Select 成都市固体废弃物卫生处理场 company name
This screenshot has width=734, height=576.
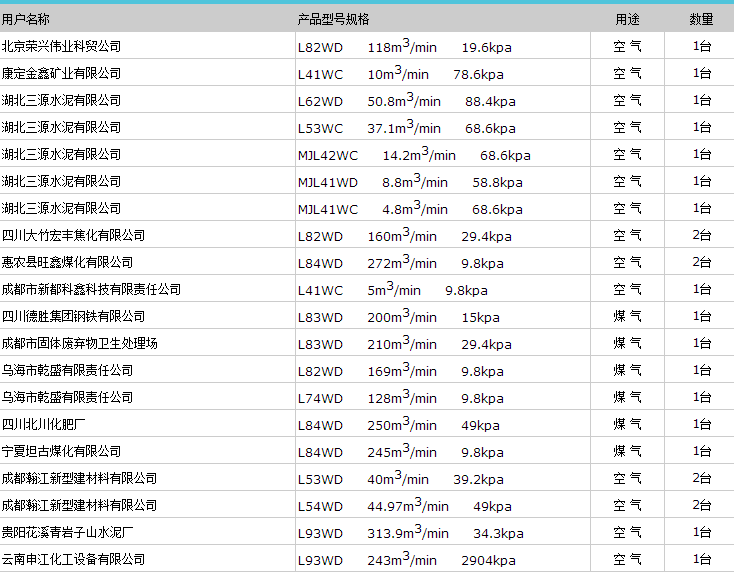tap(80, 343)
